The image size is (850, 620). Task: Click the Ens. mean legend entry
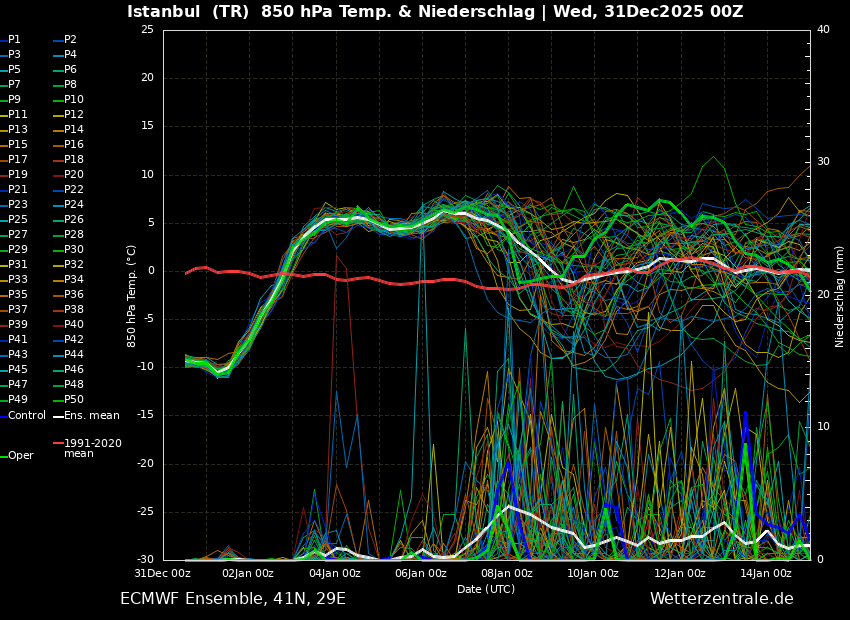pyautogui.click(x=86, y=416)
